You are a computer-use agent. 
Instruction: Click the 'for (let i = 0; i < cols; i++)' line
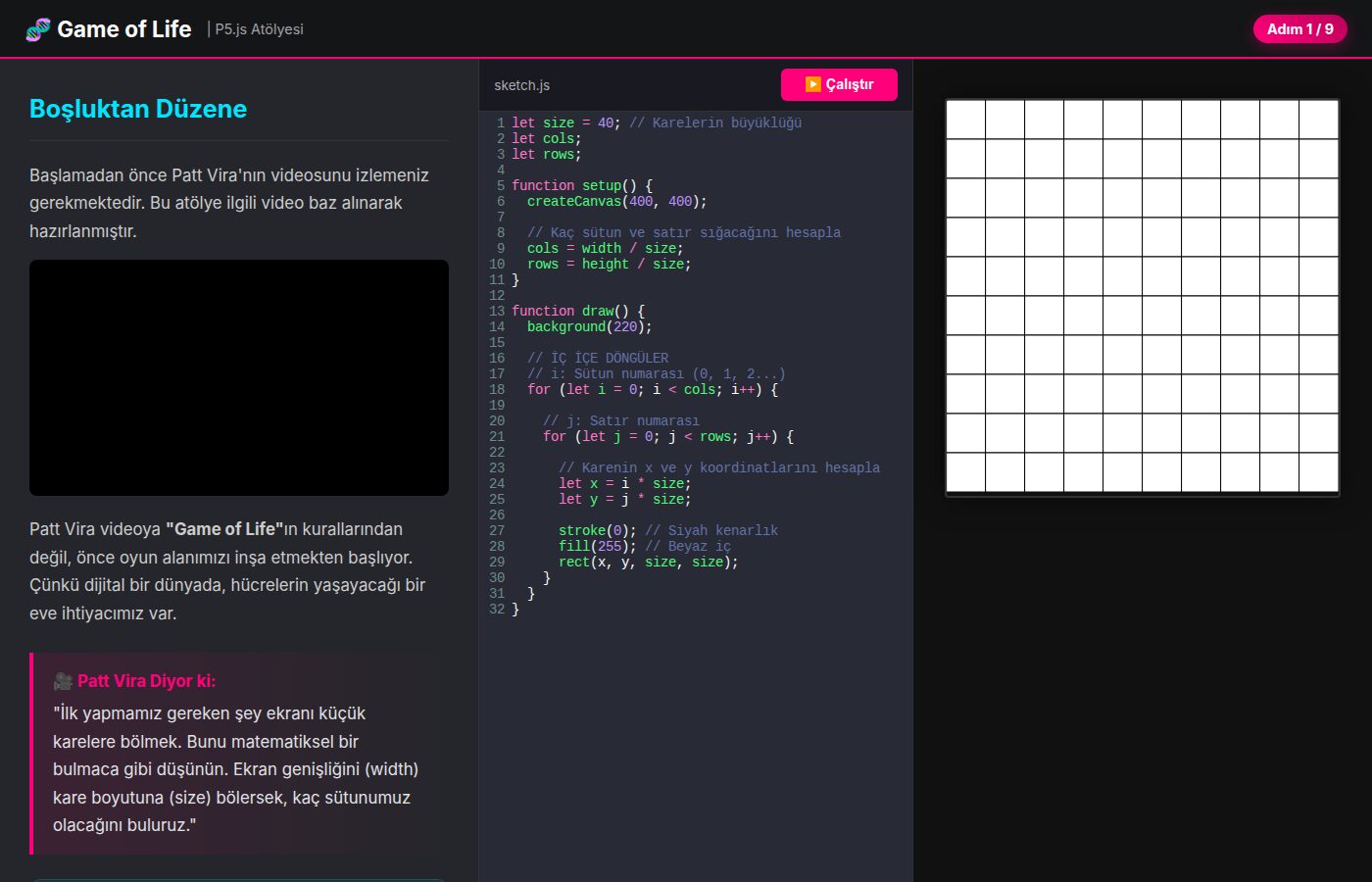pos(653,389)
